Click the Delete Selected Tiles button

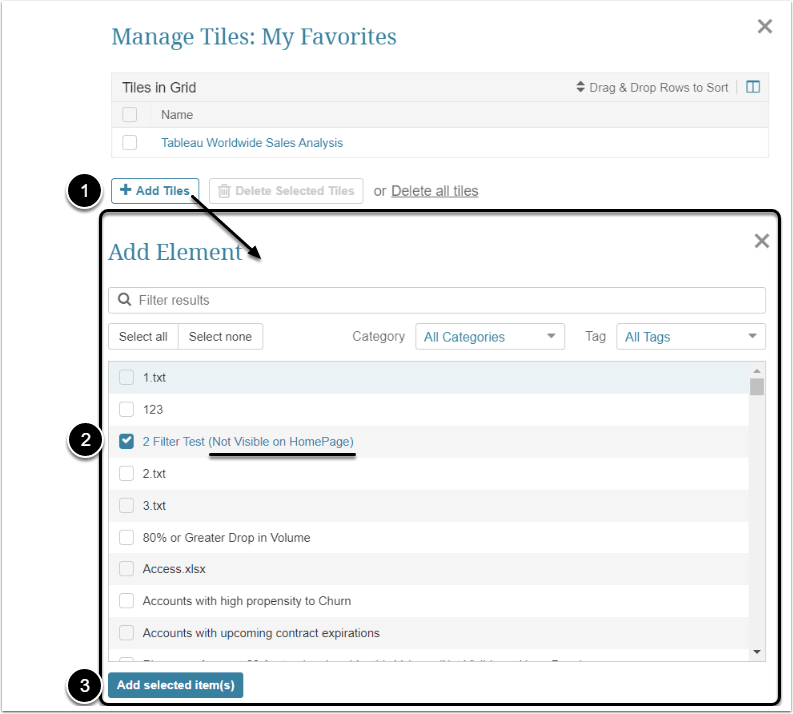tap(286, 191)
